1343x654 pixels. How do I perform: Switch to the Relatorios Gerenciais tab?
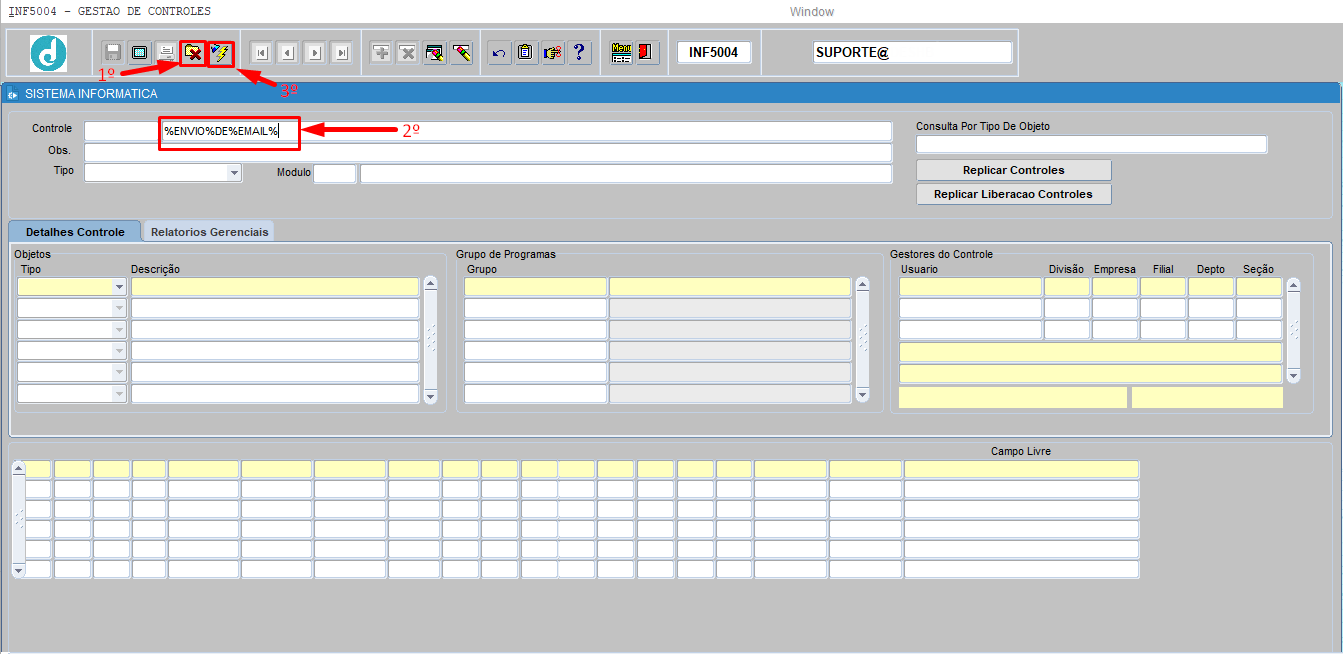pyautogui.click(x=210, y=231)
